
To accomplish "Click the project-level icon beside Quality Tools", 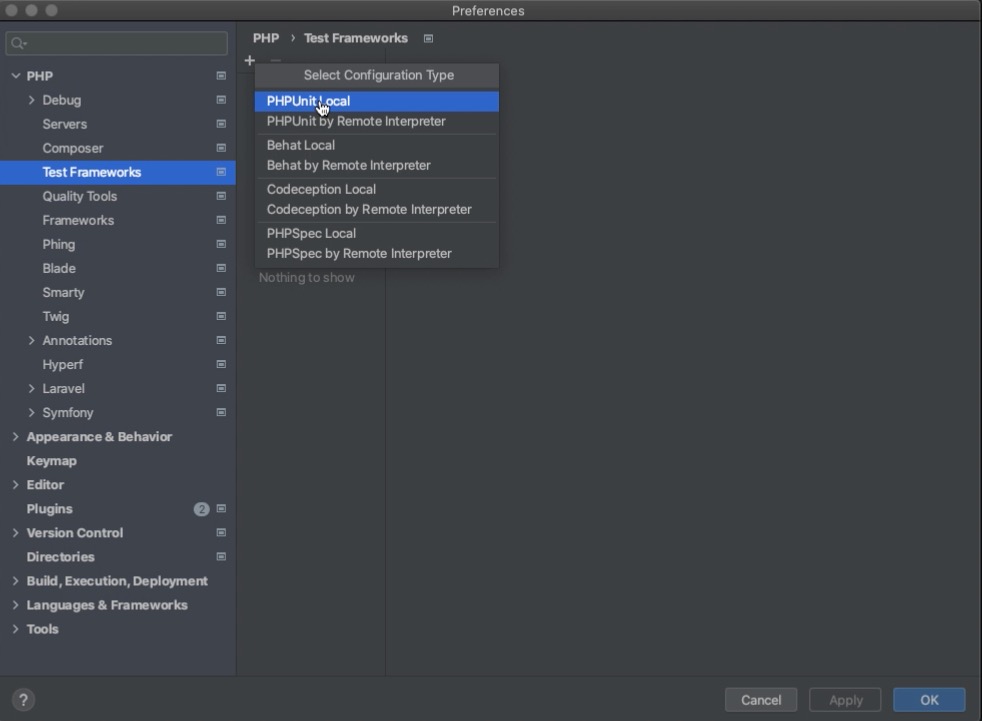I will tap(221, 196).
